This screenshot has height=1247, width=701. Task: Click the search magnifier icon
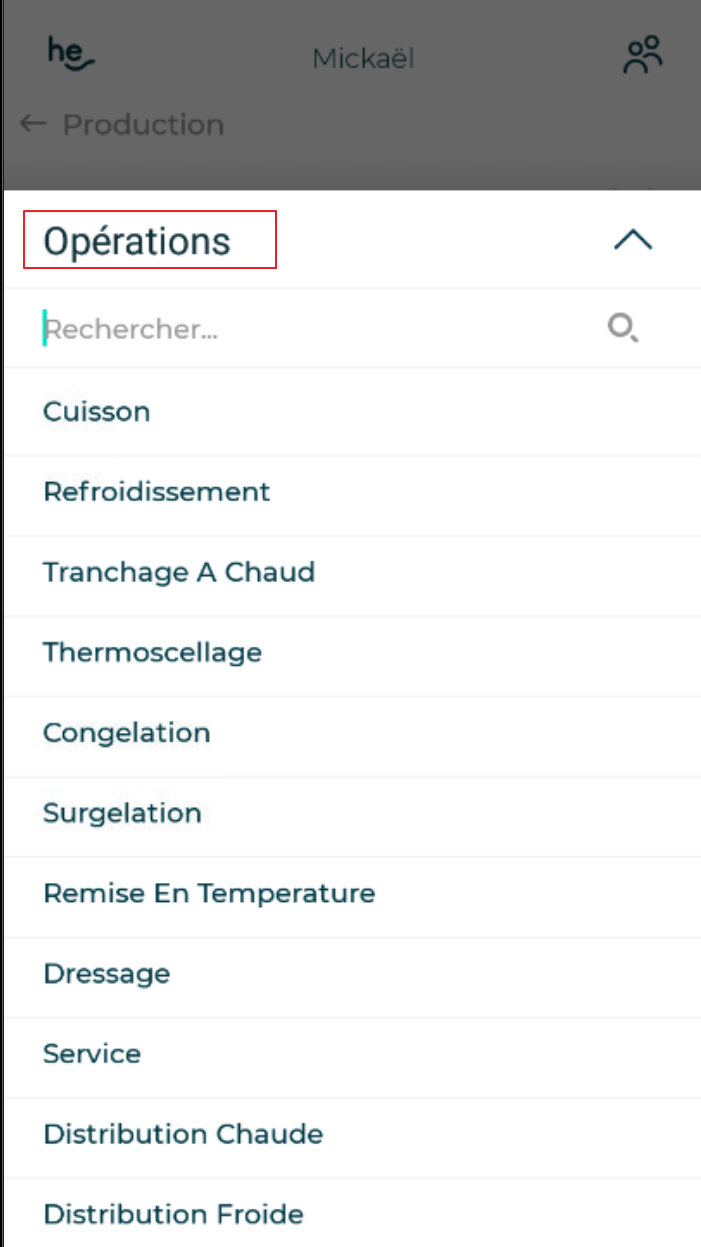(x=623, y=328)
